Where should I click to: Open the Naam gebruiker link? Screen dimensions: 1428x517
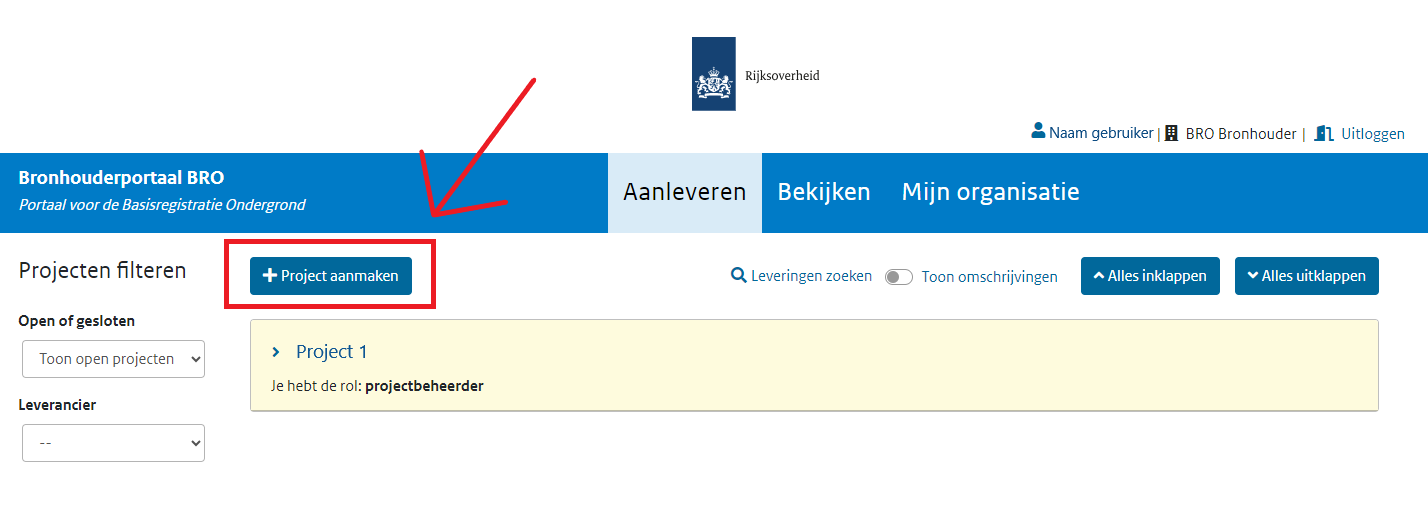coord(1100,132)
